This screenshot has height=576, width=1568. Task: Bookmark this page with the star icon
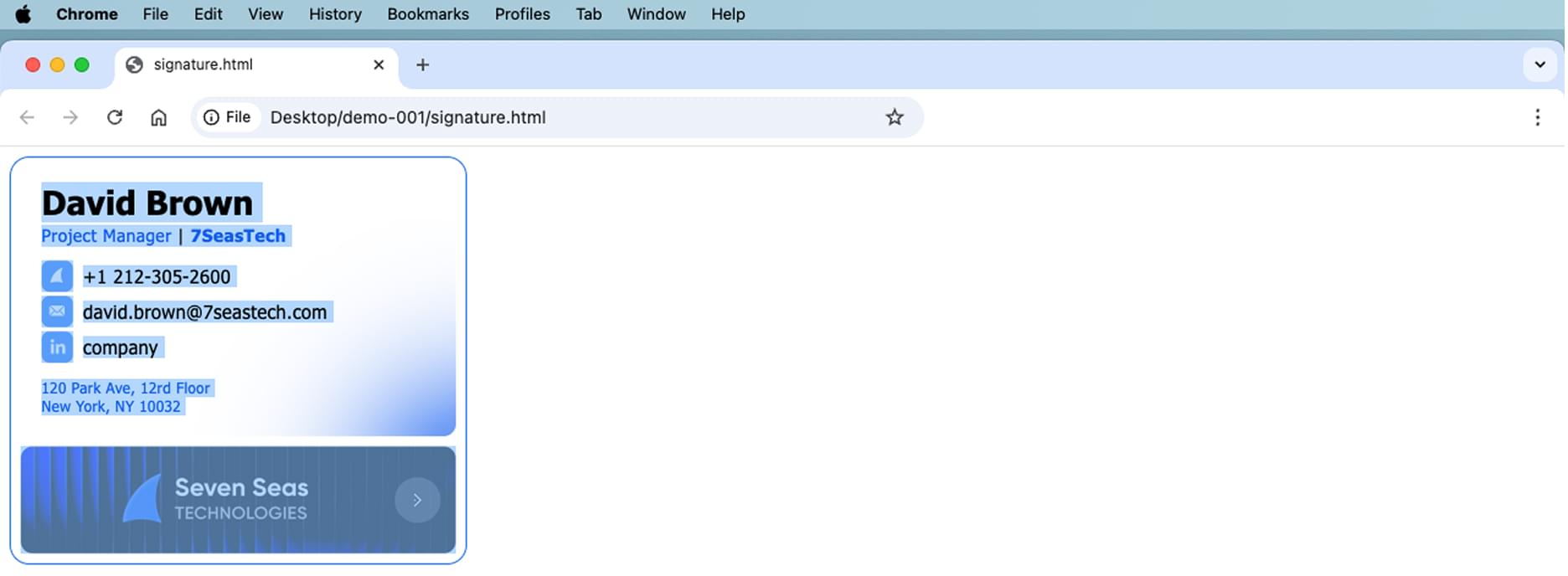point(895,117)
